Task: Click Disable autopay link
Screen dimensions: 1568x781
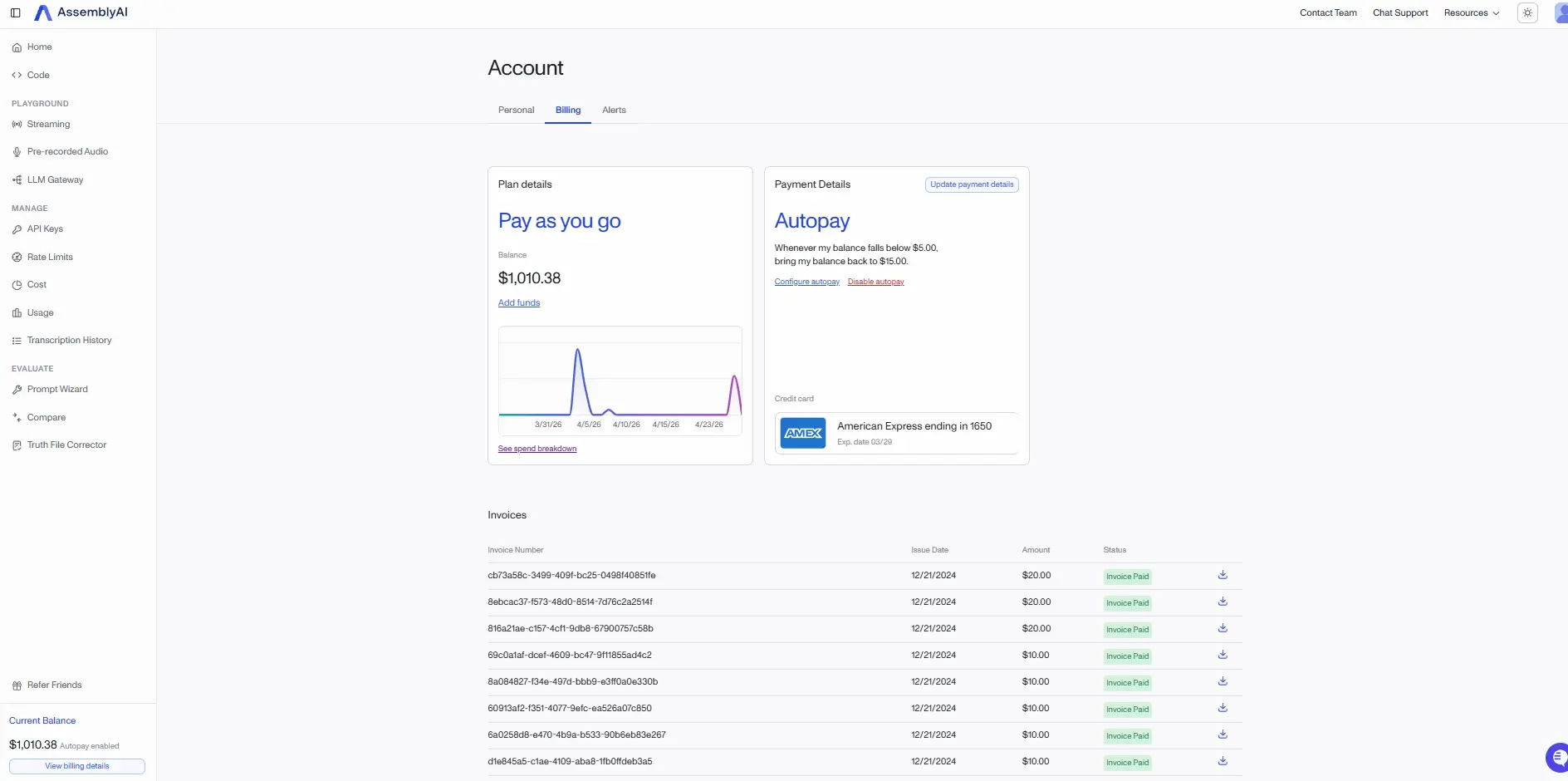Action: pos(875,282)
